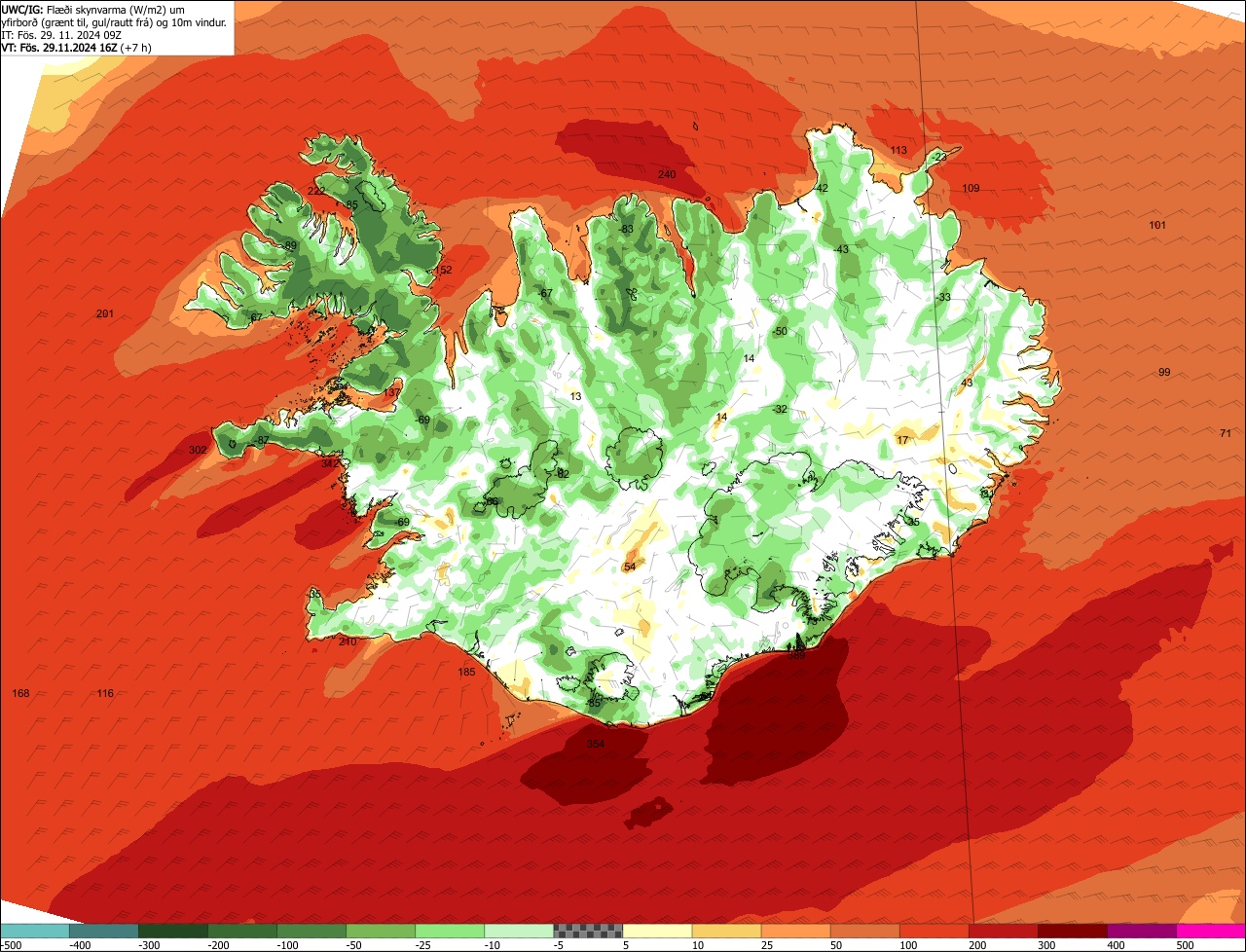Viewport: 1246px width, 952px height.
Task: Select the -50 to -25 green legend swatch
Action: [380, 931]
